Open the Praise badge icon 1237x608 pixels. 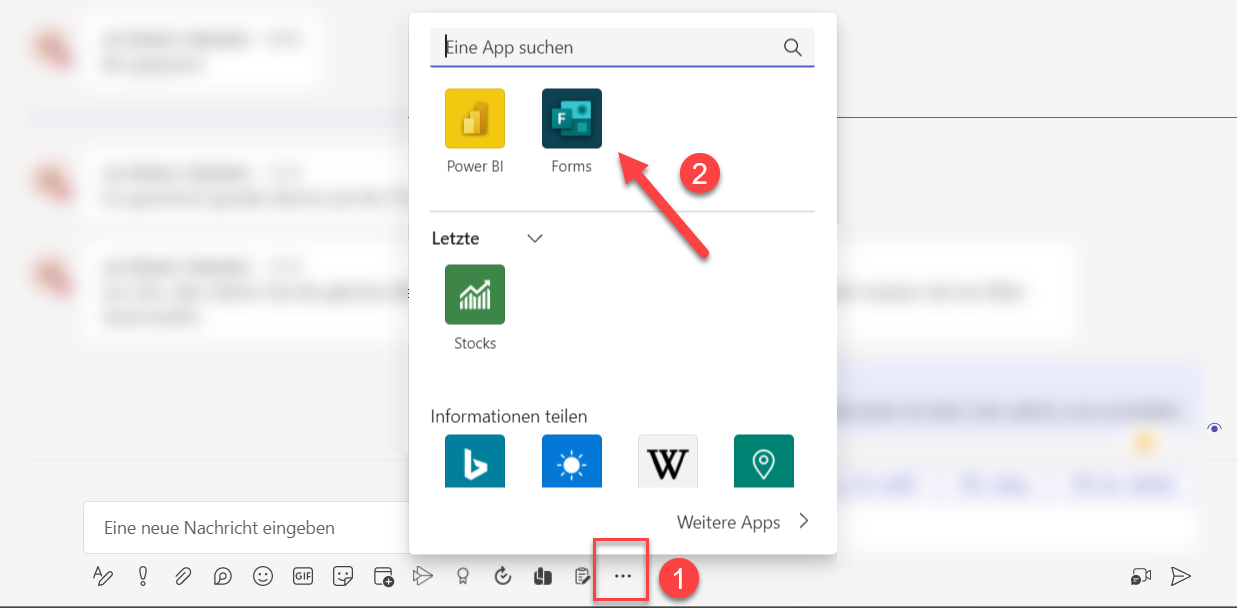pos(463,576)
